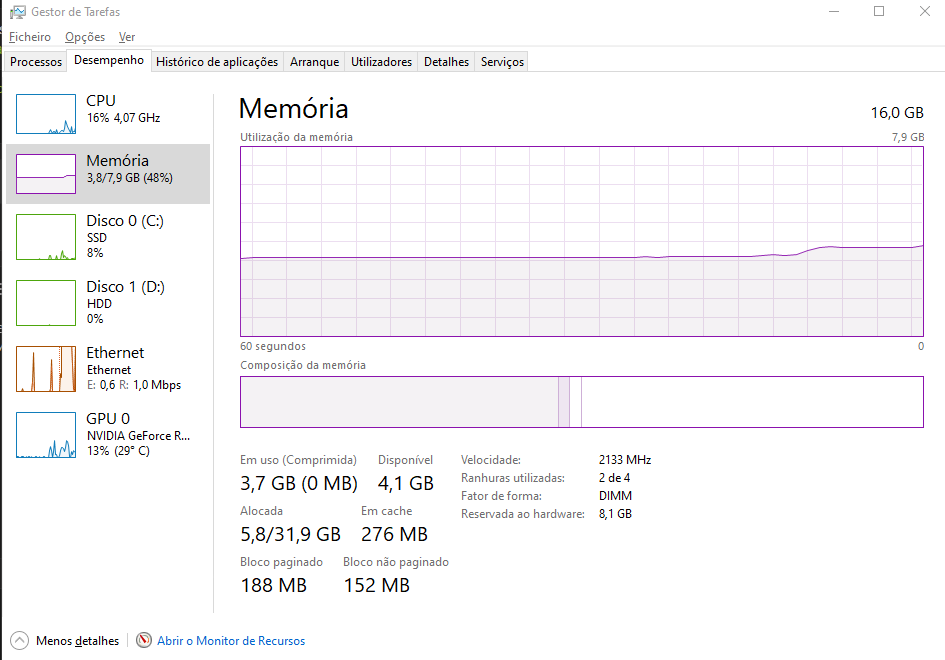
Task: Expand the Ver menu
Action: (x=127, y=37)
